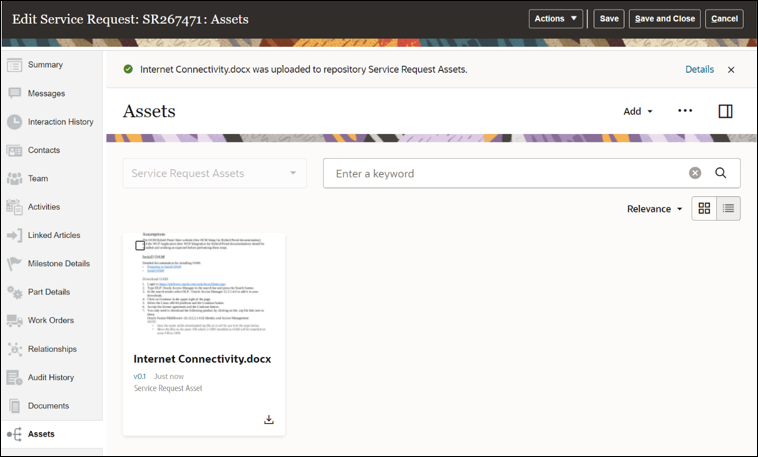Click the v0.1 version link
Image resolution: width=758 pixels, height=457 pixels.
click(139, 376)
